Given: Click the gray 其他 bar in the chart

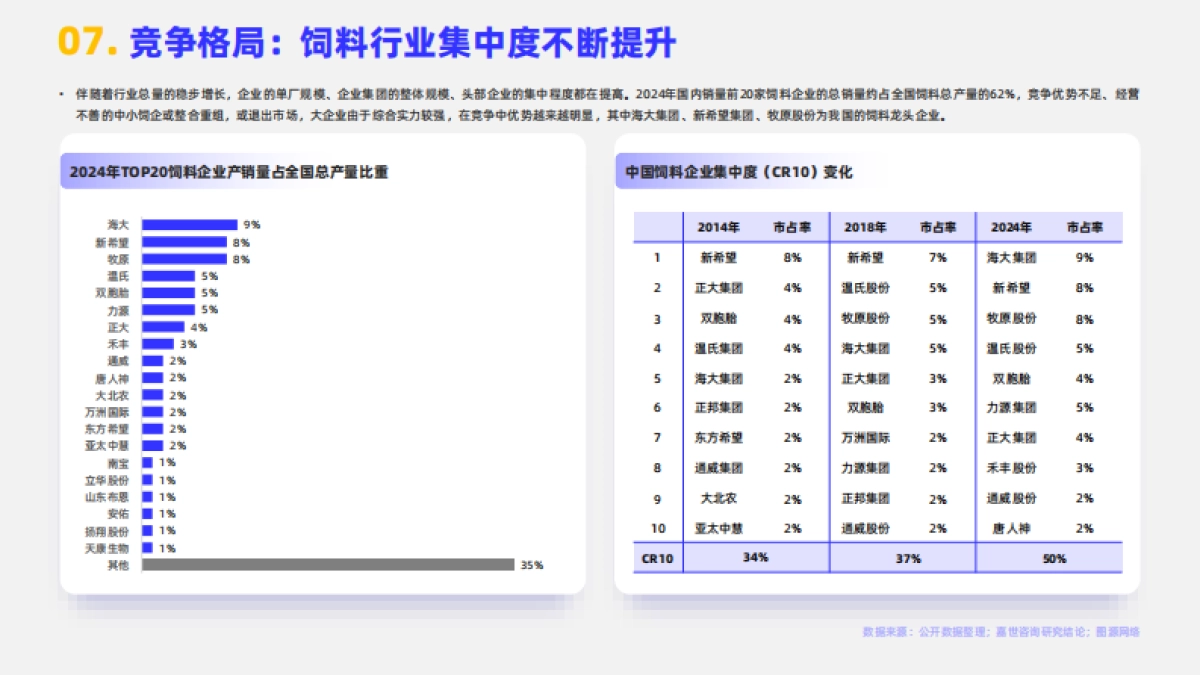Looking at the screenshot, I should click(x=328, y=565).
